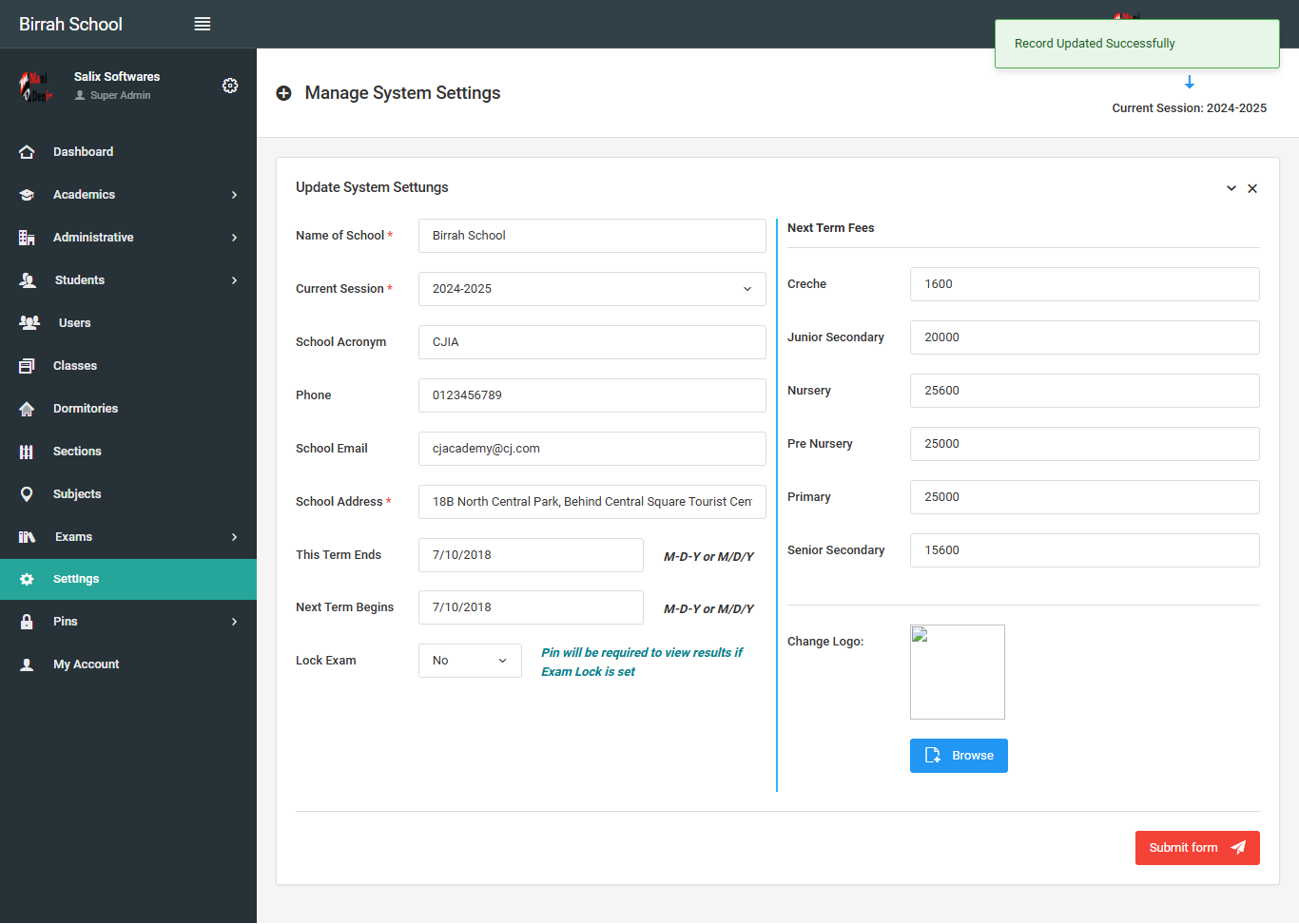Click the Browse logo button

[x=959, y=756]
